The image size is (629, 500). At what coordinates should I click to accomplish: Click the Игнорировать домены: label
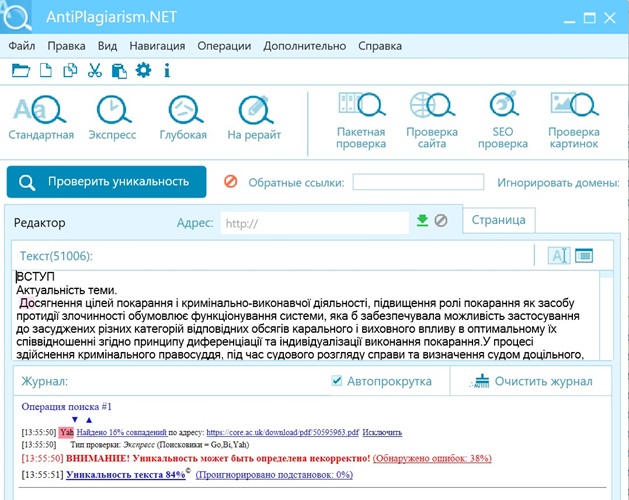tap(558, 183)
